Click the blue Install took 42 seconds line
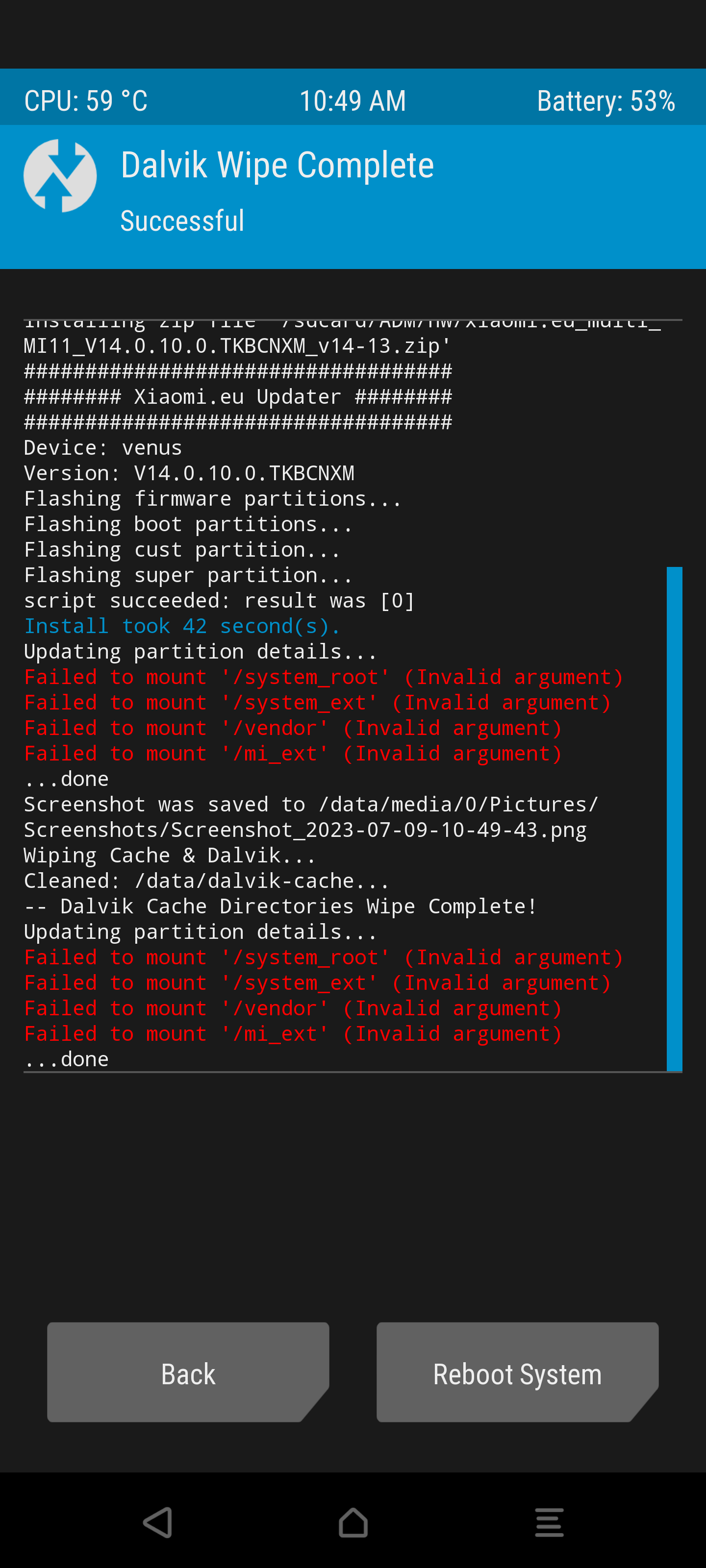The width and height of the screenshot is (706, 1568). click(x=181, y=626)
